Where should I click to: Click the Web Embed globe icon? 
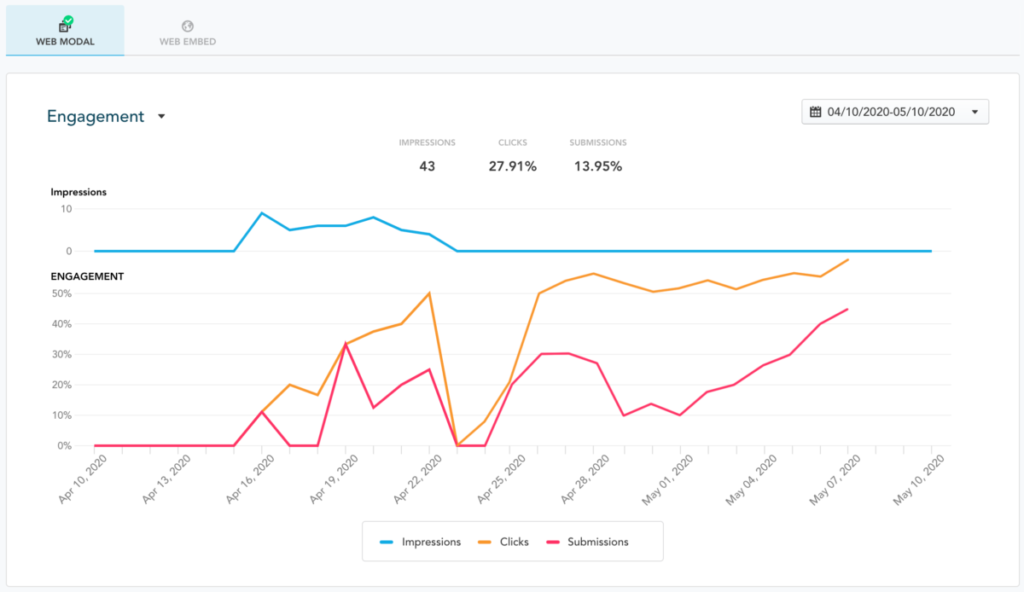tap(188, 26)
